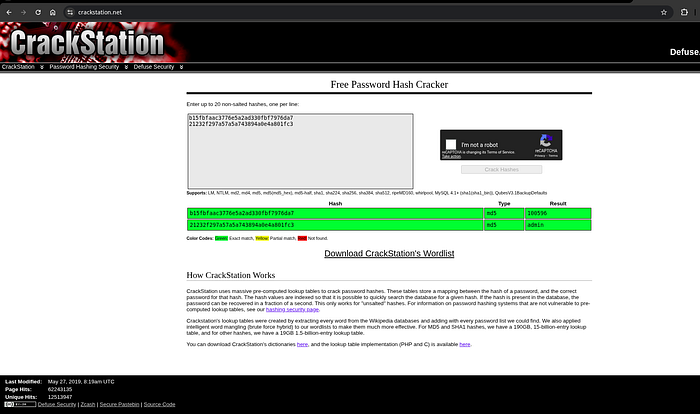Click the Type column header

(504, 204)
